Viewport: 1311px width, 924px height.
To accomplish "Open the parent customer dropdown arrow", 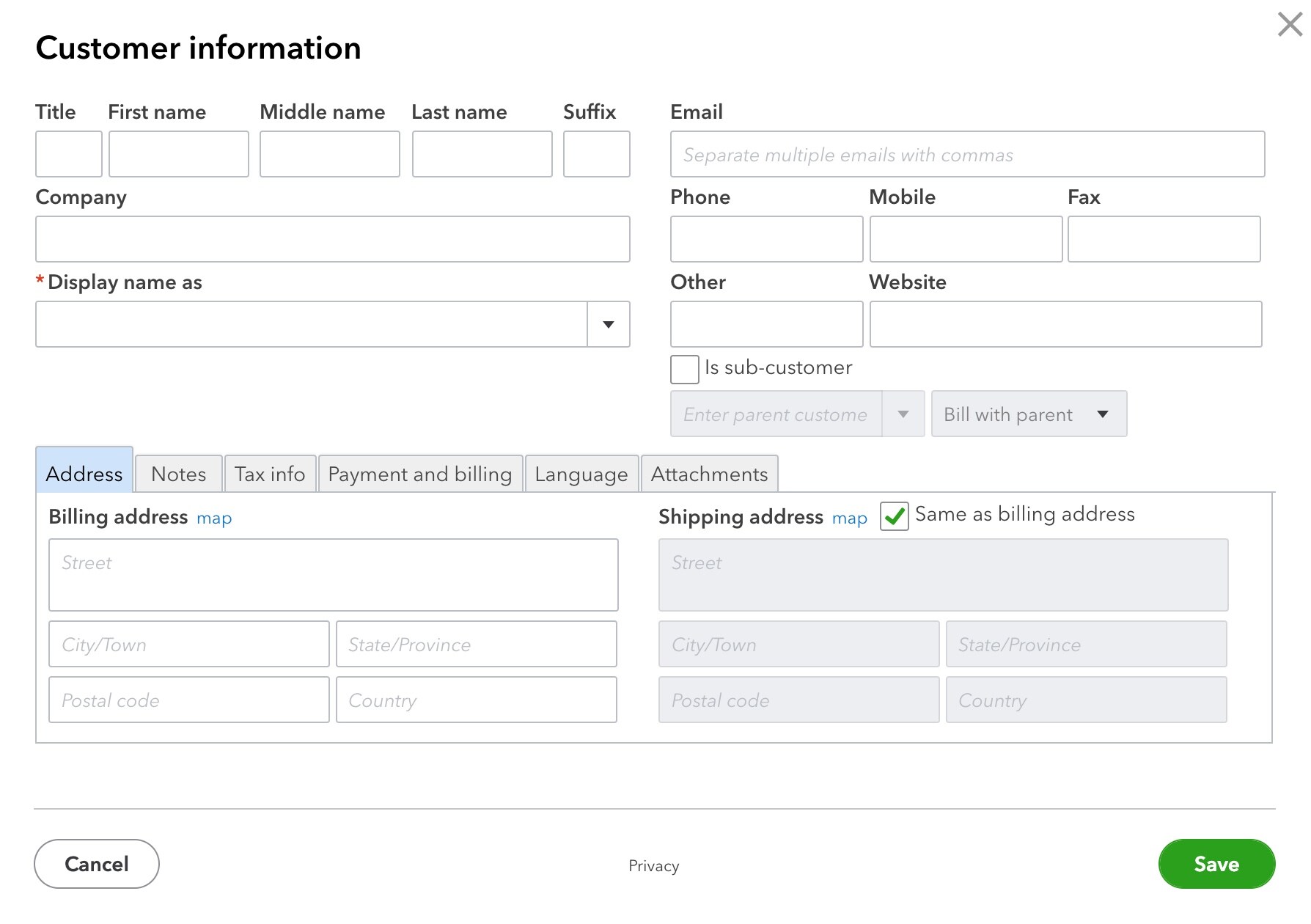I will [x=903, y=414].
